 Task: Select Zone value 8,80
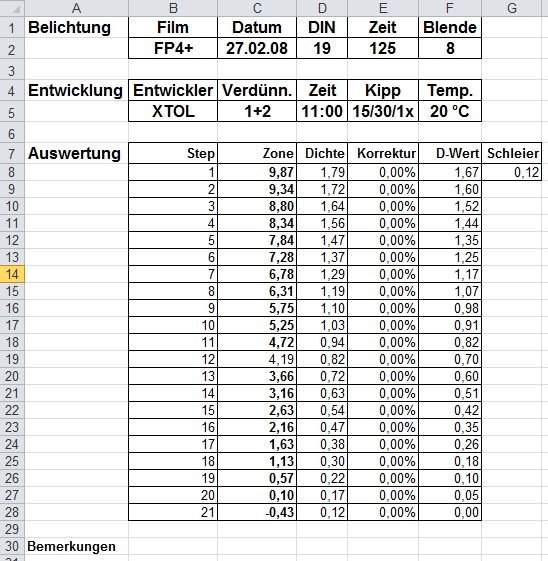(x=257, y=206)
